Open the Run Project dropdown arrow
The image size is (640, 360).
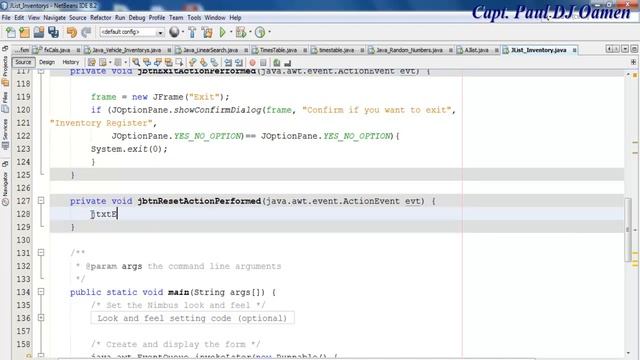pos(231,32)
